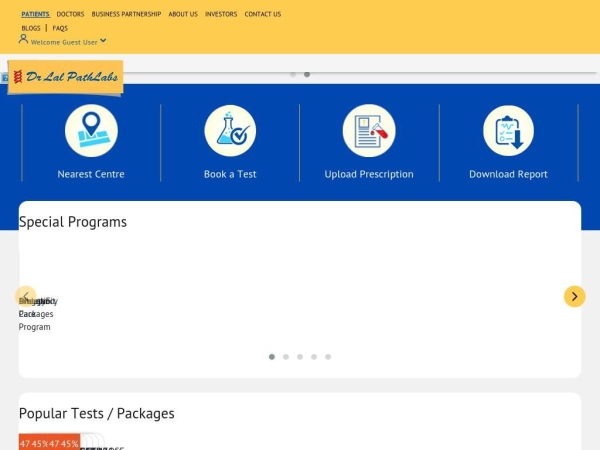Image resolution: width=600 pixels, height=450 pixels.
Task: Open the Doctors menu item
Action: coord(70,14)
